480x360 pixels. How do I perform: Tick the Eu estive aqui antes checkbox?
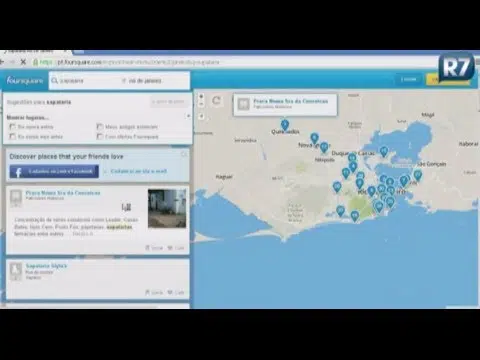[13, 136]
